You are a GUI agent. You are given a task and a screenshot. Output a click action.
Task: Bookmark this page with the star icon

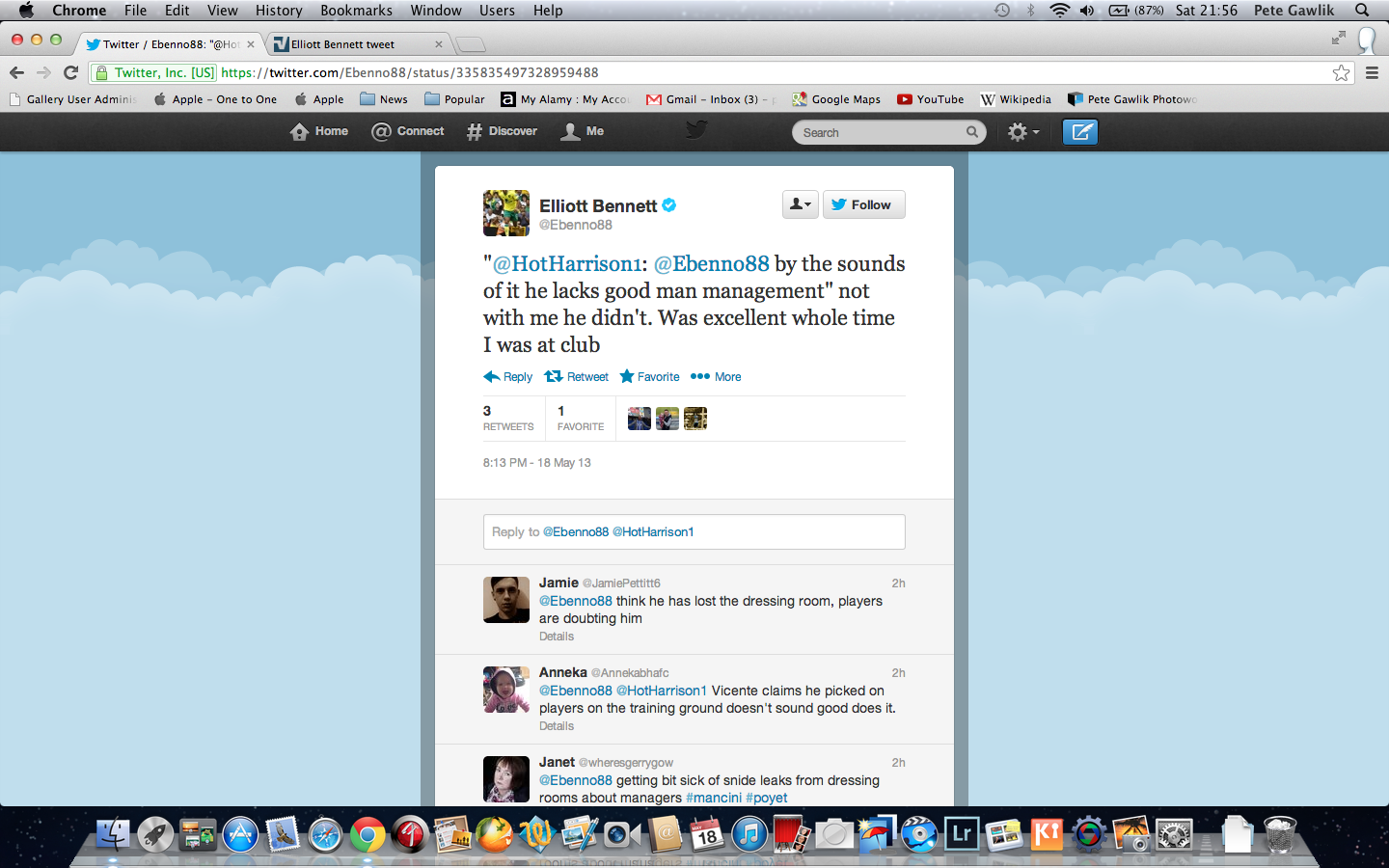(x=1341, y=72)
